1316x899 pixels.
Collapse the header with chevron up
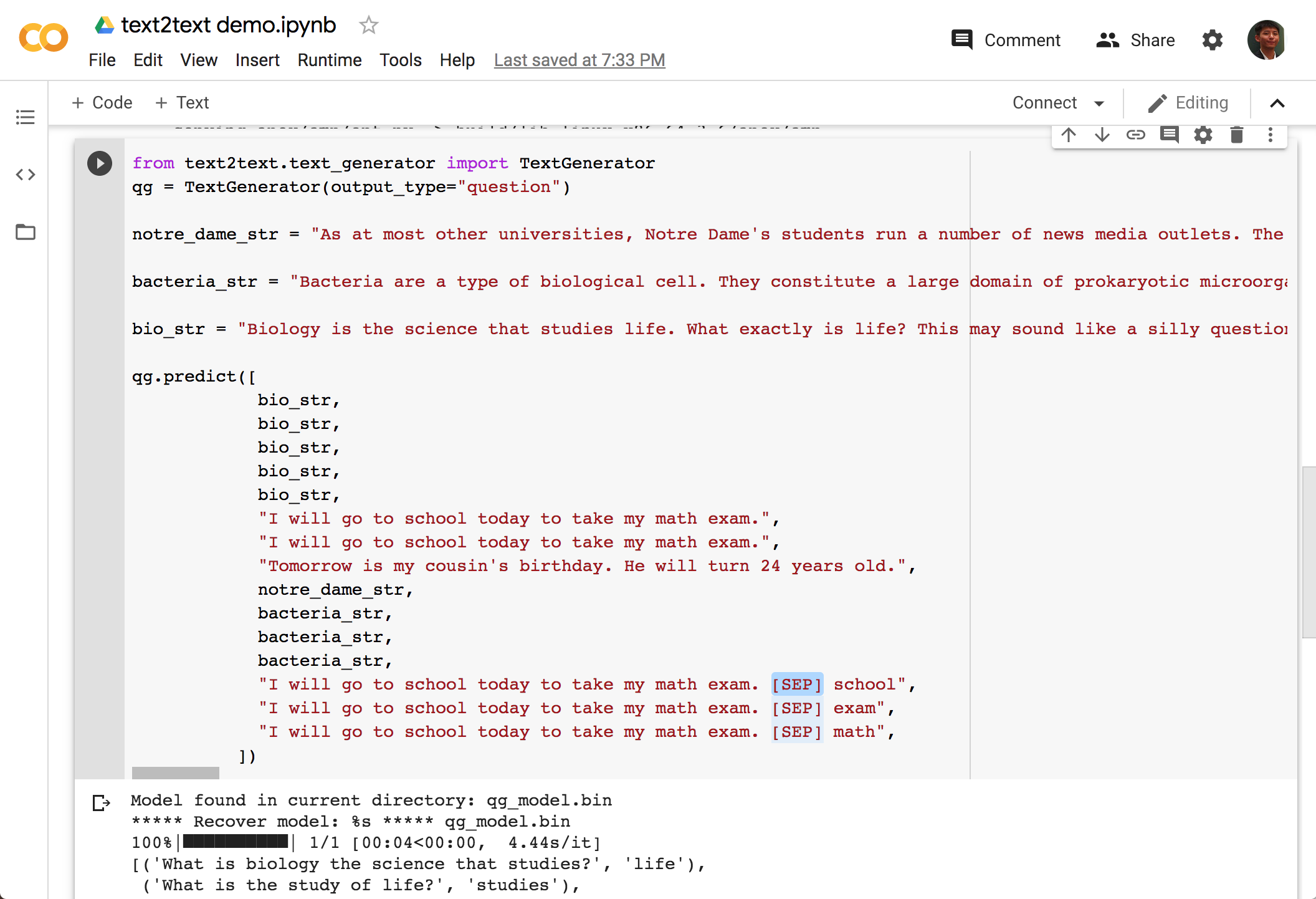pos(1277,103)
